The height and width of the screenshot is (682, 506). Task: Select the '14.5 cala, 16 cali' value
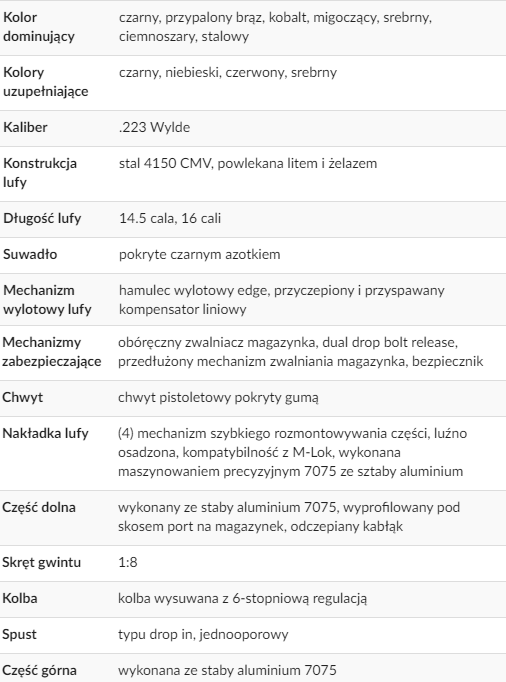(170, 218)
